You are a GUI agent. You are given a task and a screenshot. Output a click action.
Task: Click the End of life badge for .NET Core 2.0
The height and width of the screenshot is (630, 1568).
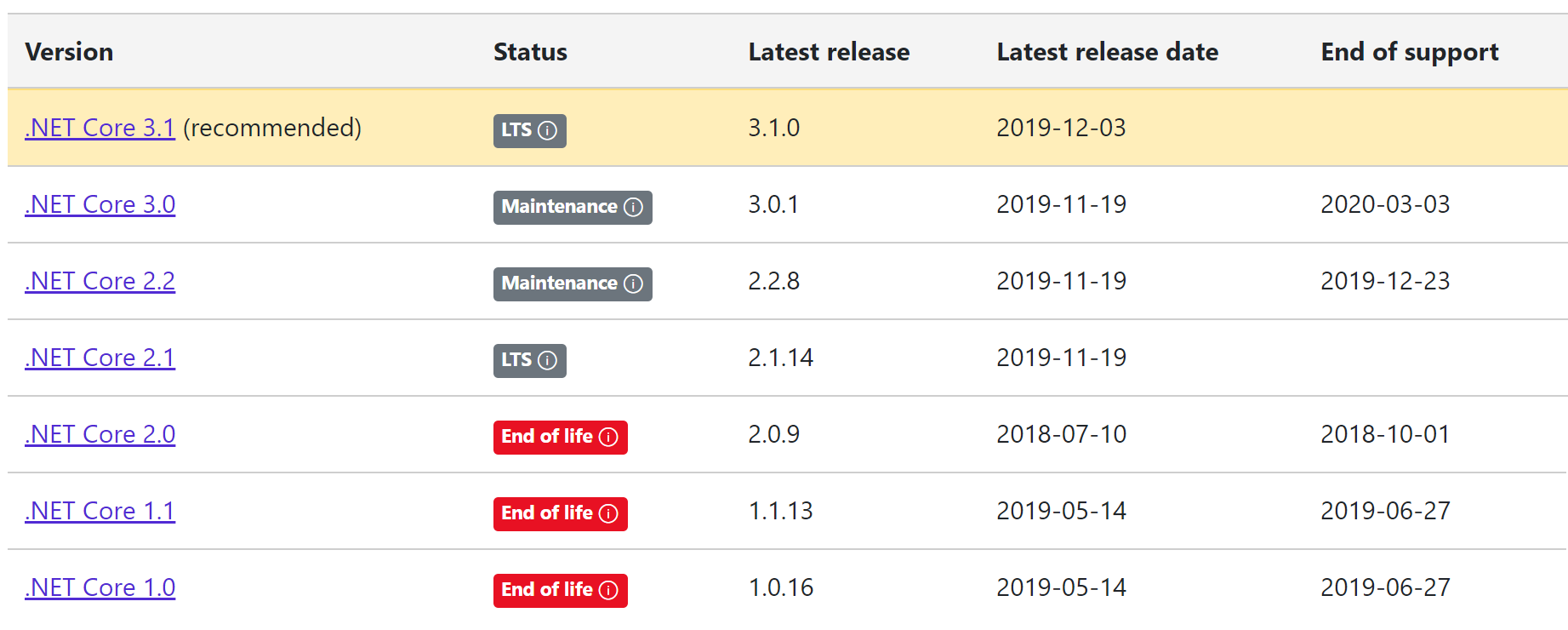click(560, 437)
